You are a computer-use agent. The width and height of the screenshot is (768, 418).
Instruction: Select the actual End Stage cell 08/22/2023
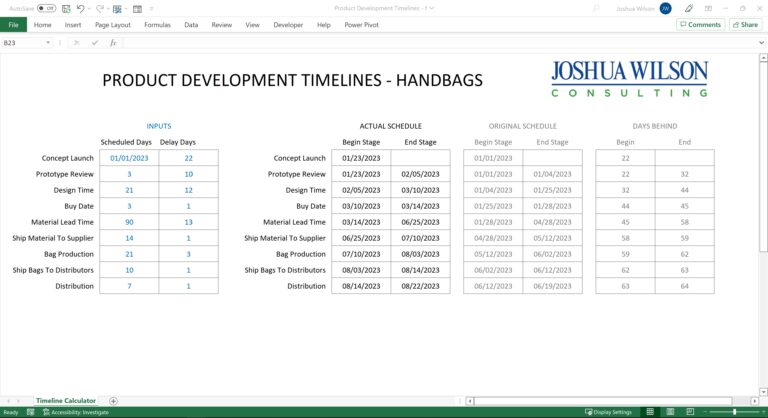click(x=420, y=286)
